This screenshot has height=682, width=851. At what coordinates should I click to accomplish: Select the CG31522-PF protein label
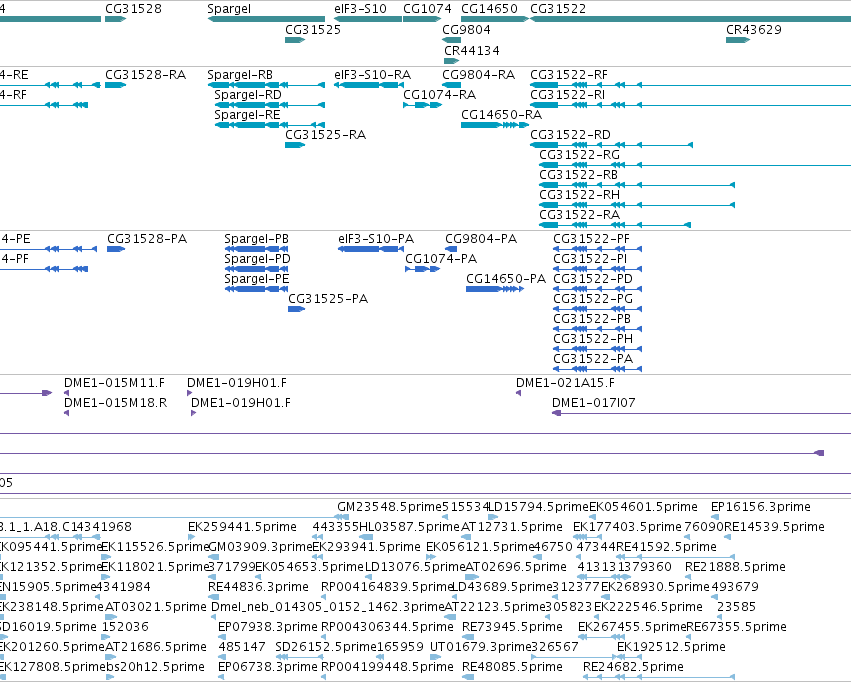(592, 239)
